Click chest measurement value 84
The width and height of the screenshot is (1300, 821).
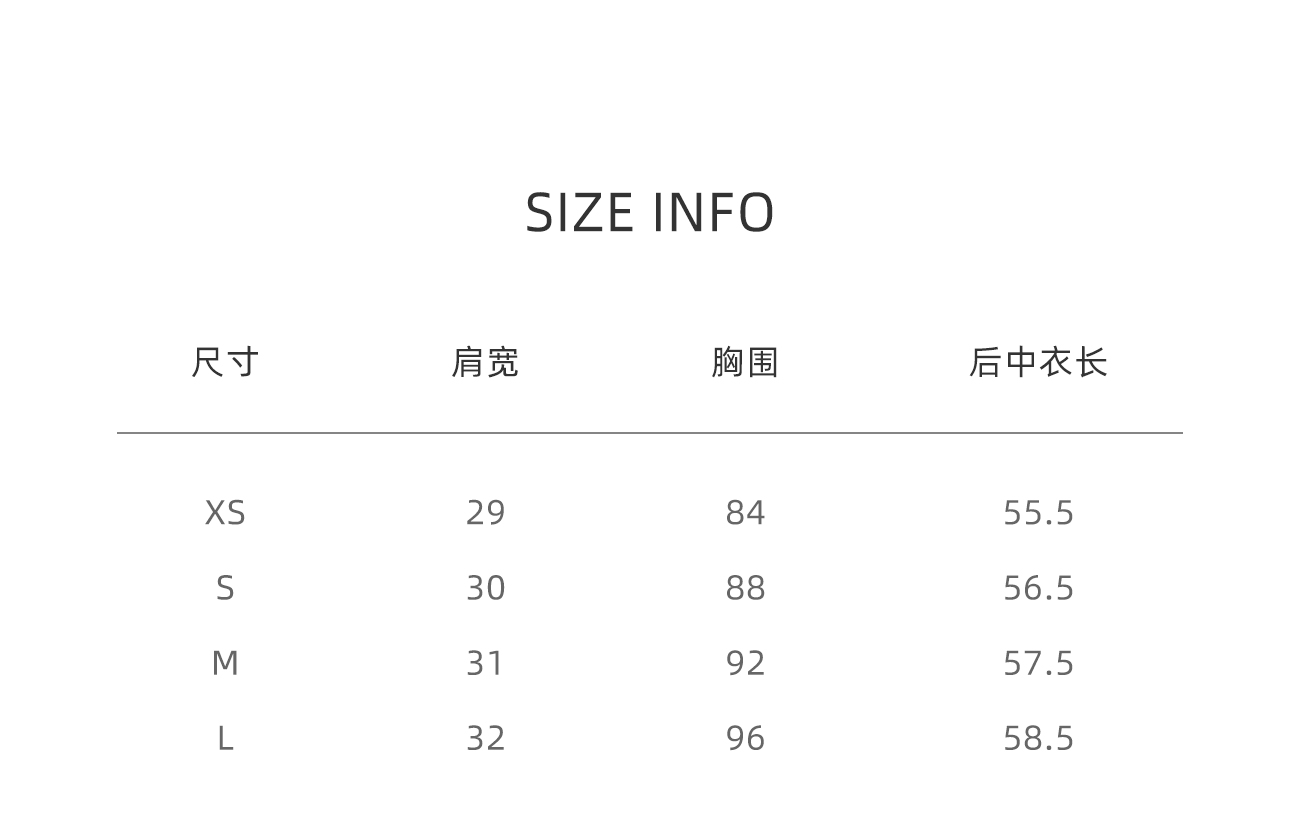[745, 513]
